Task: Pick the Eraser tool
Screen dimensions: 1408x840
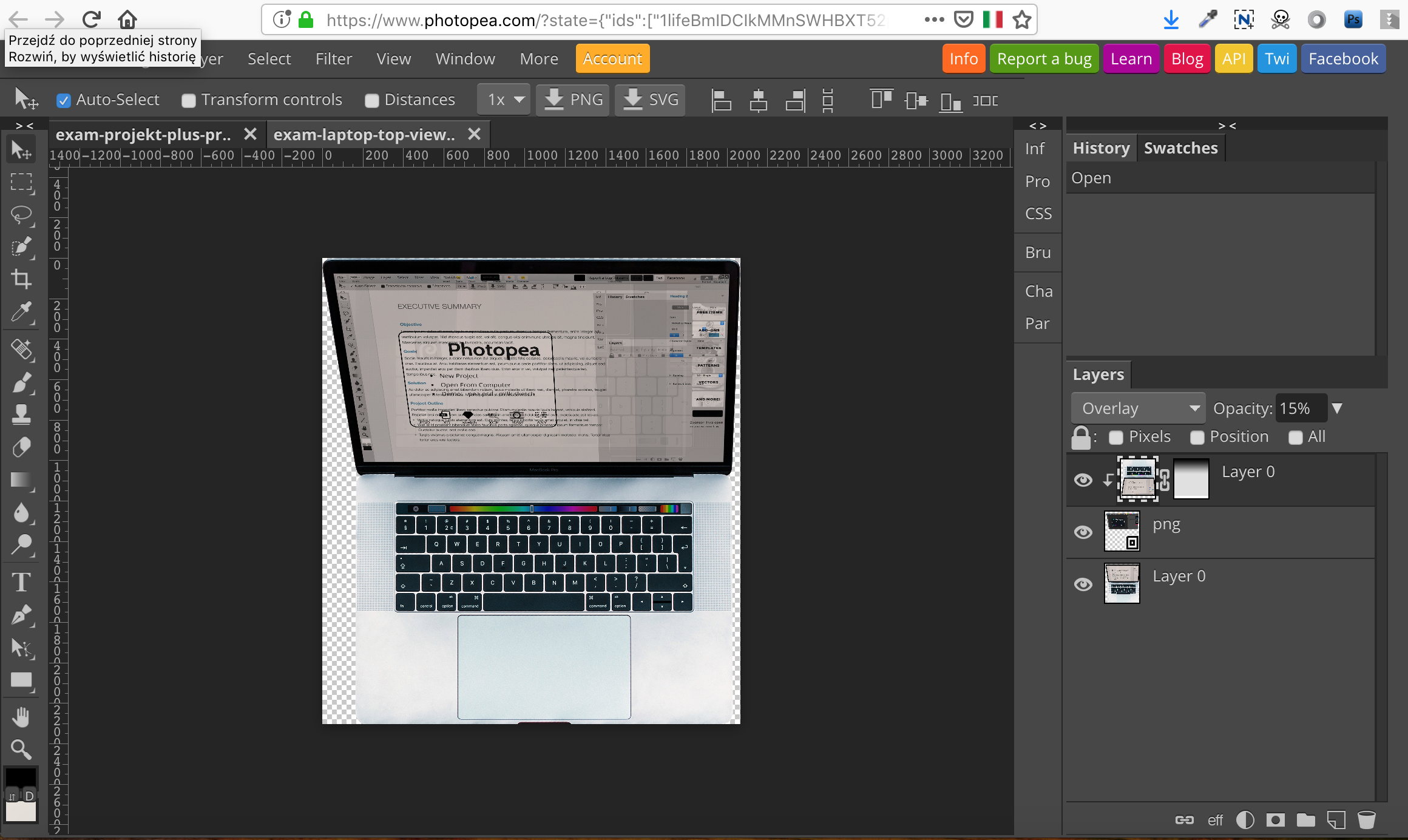Action: 21,448
